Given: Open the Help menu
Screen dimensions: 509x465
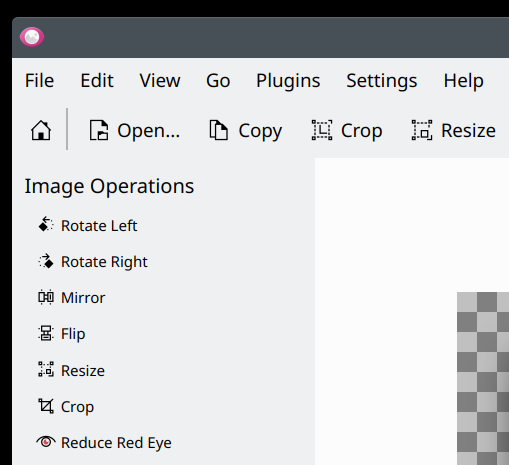Looking at the screenshot, I should click(x=463, y=81).
